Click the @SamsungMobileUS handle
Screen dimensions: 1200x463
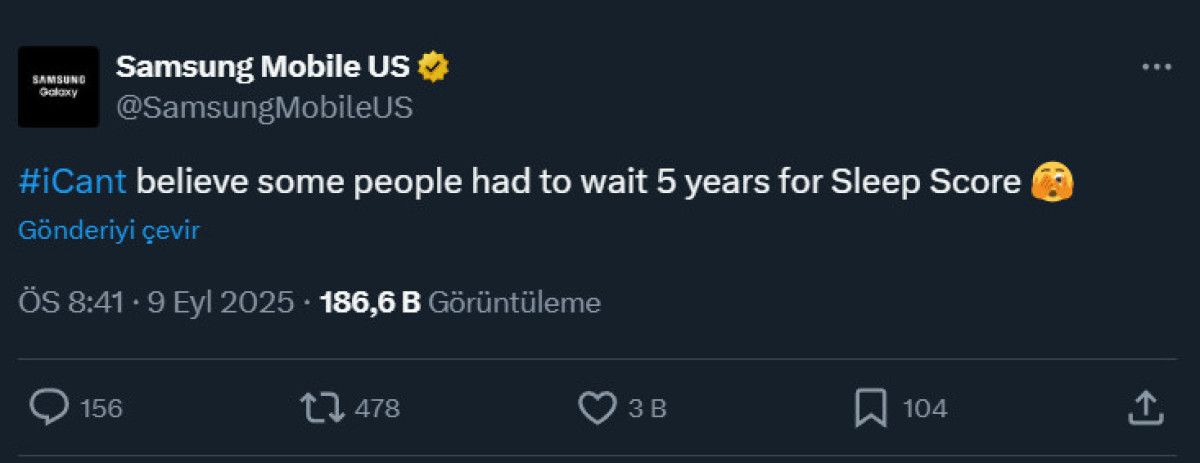click(x=264, y=107)
